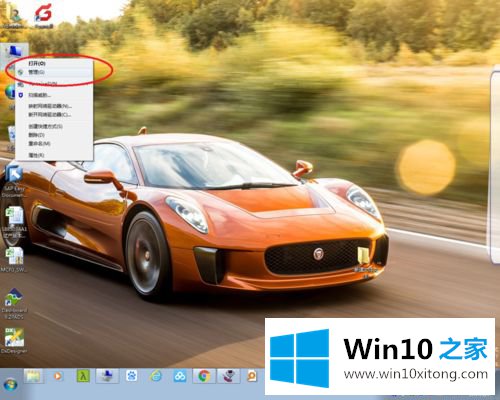The width and height of the screenshot is (500, 400).
Task: Open the blue cloud taskbar app
Action: pyautogui.click(x=180, y=376)
